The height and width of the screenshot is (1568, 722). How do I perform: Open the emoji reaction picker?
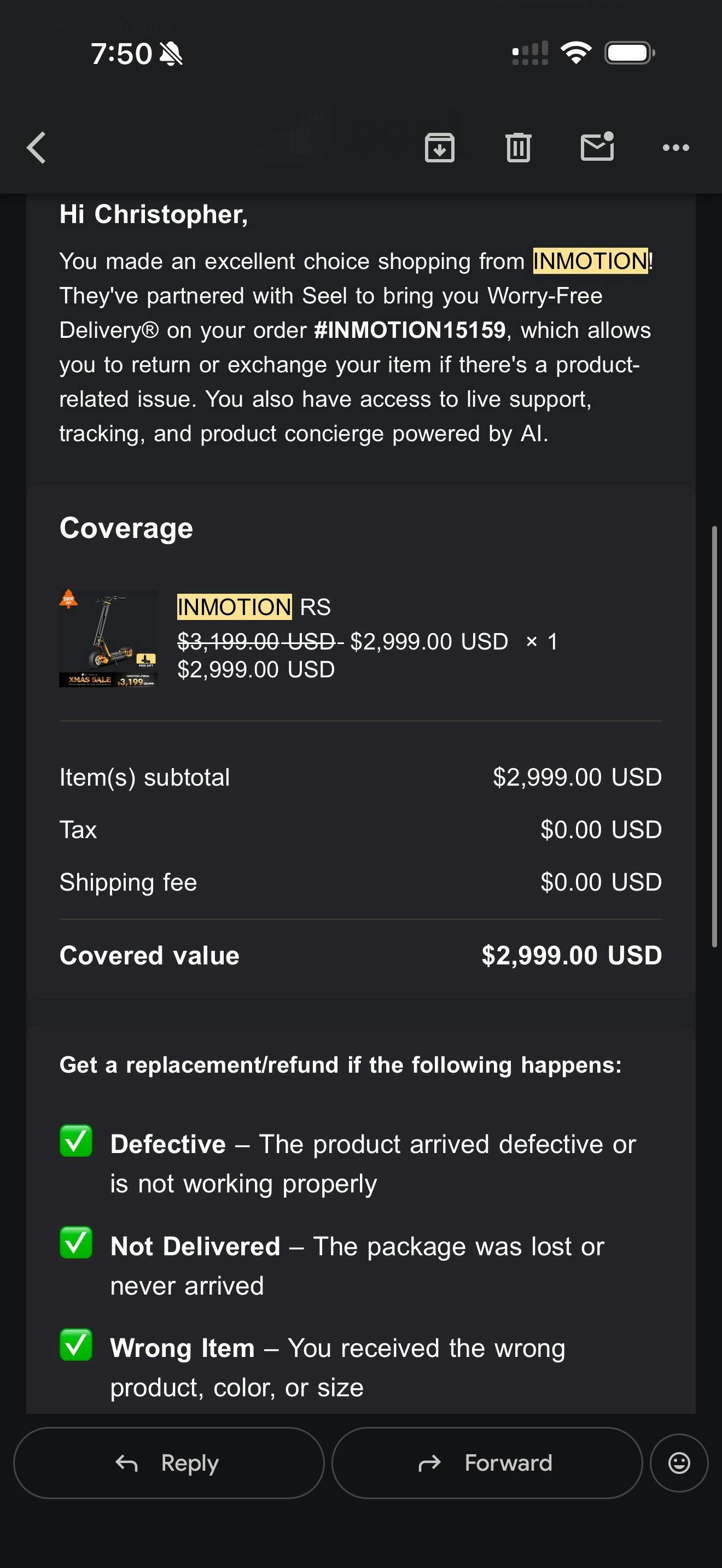(x=679, y=1462)
